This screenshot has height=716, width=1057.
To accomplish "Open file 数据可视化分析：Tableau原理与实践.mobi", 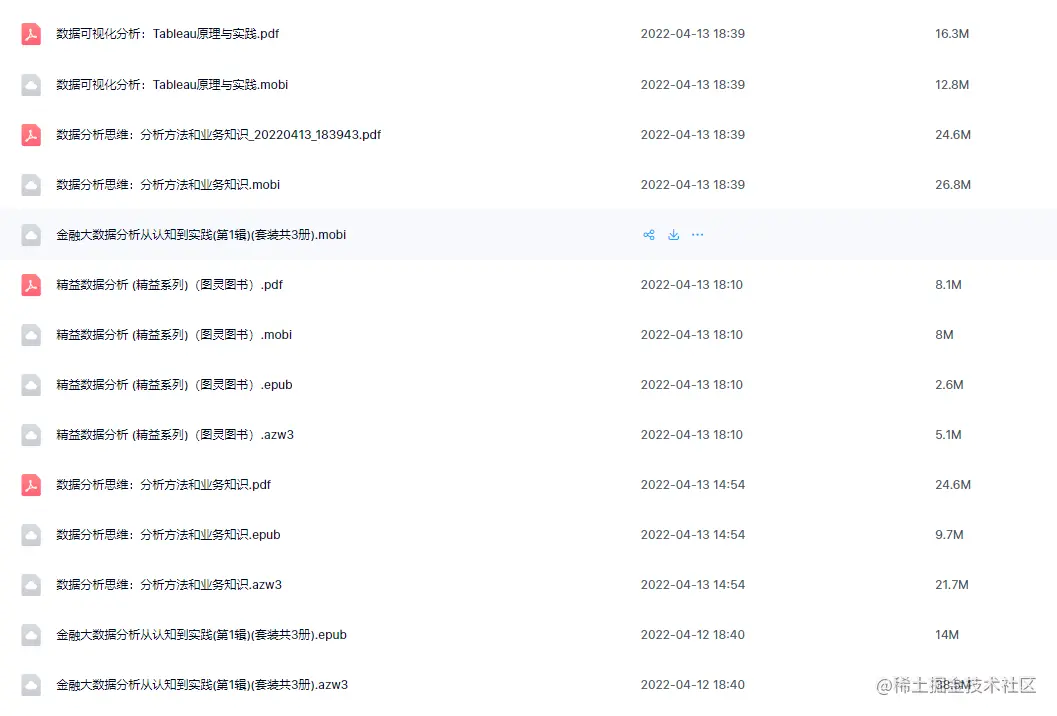I will pos(172,85).
